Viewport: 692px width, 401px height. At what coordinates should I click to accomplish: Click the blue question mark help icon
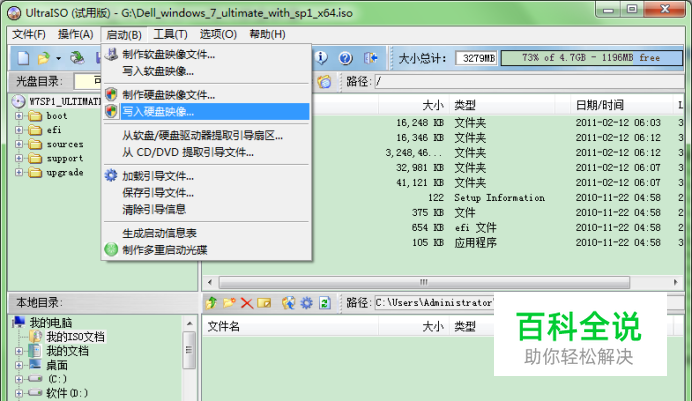coord(346,58)
